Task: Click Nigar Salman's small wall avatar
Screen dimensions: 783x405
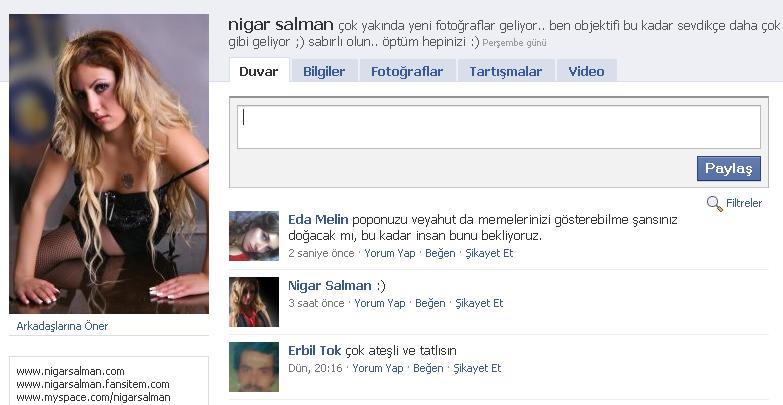Action: pyautogui.click(x=254, y=302)
